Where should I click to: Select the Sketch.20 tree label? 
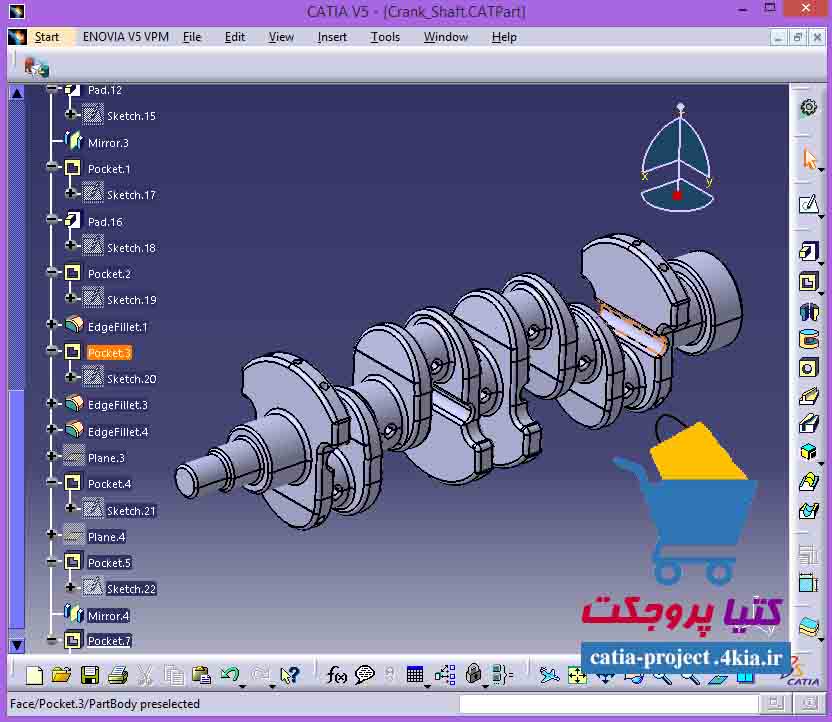click(132, 379)
